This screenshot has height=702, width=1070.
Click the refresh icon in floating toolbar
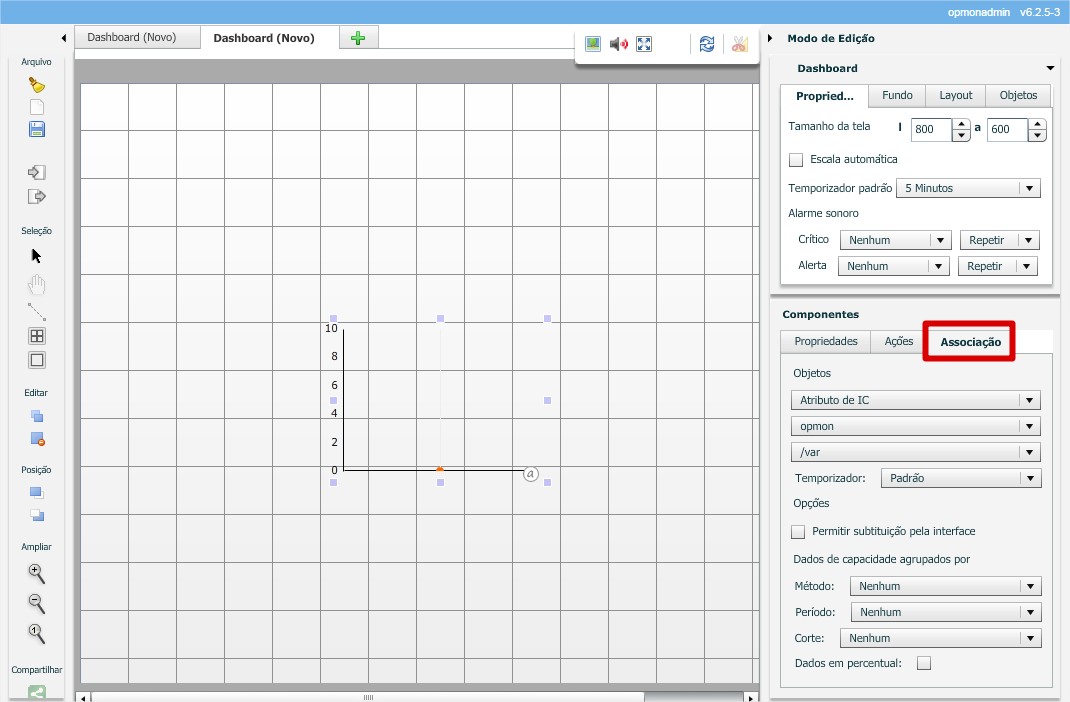click(707, 44)
